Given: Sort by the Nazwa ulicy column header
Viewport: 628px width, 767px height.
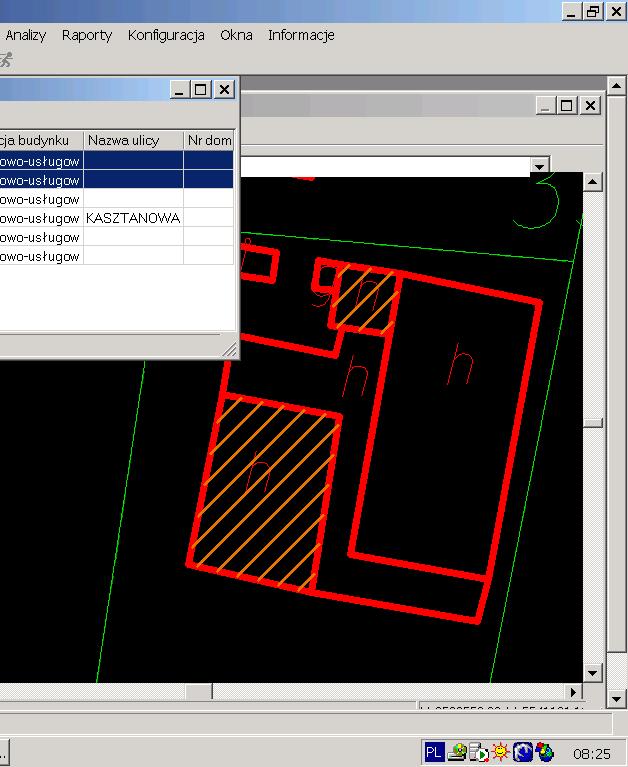Looking at the screenshot, I should [134, 140].
